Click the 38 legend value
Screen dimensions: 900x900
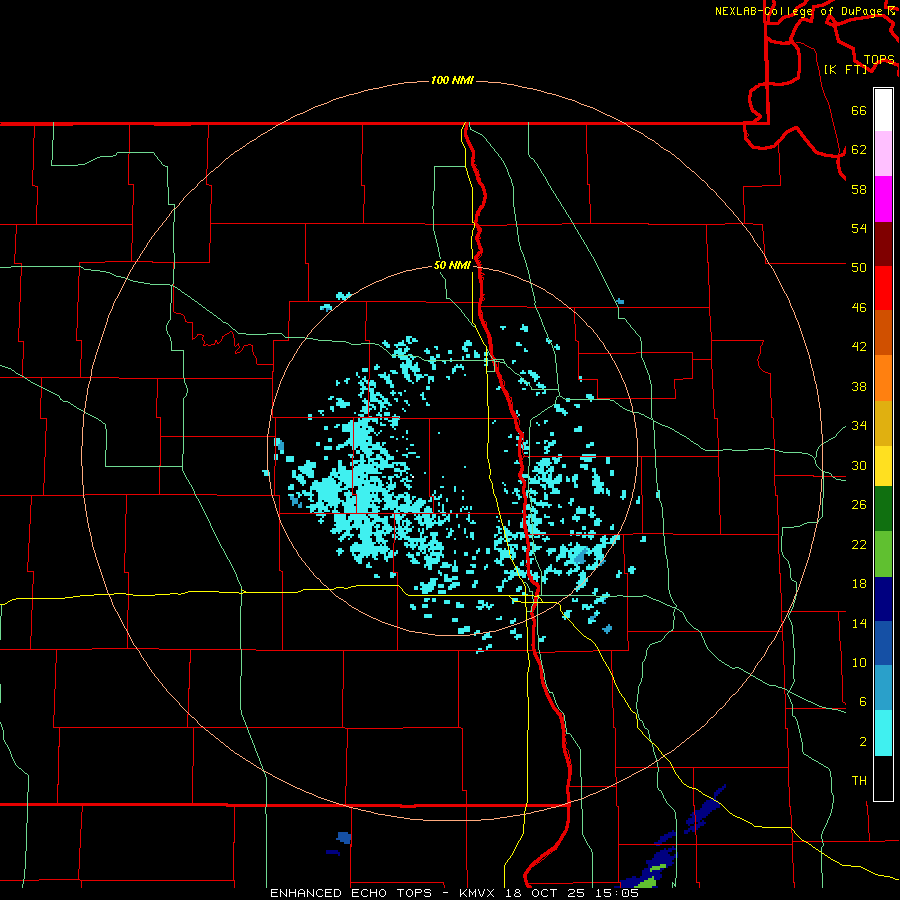[x=859, y=387]
